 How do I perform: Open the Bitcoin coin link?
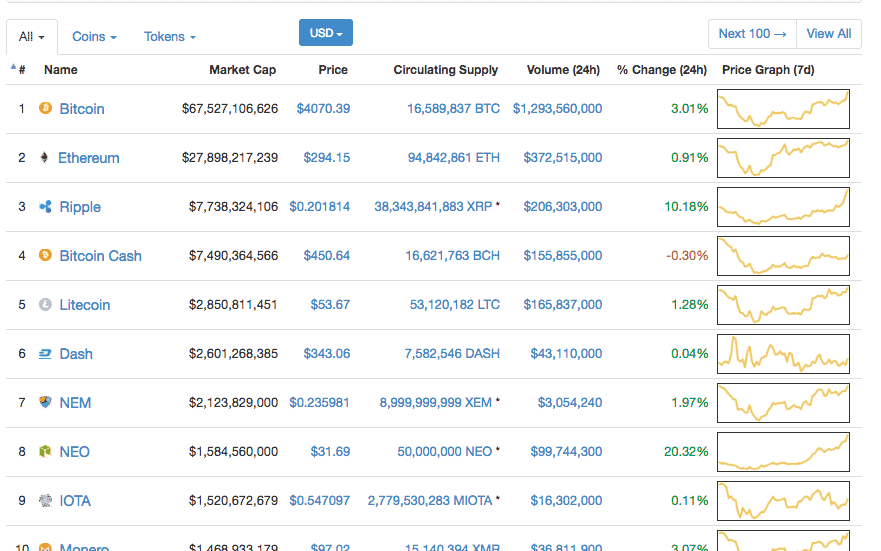(82, 108)
